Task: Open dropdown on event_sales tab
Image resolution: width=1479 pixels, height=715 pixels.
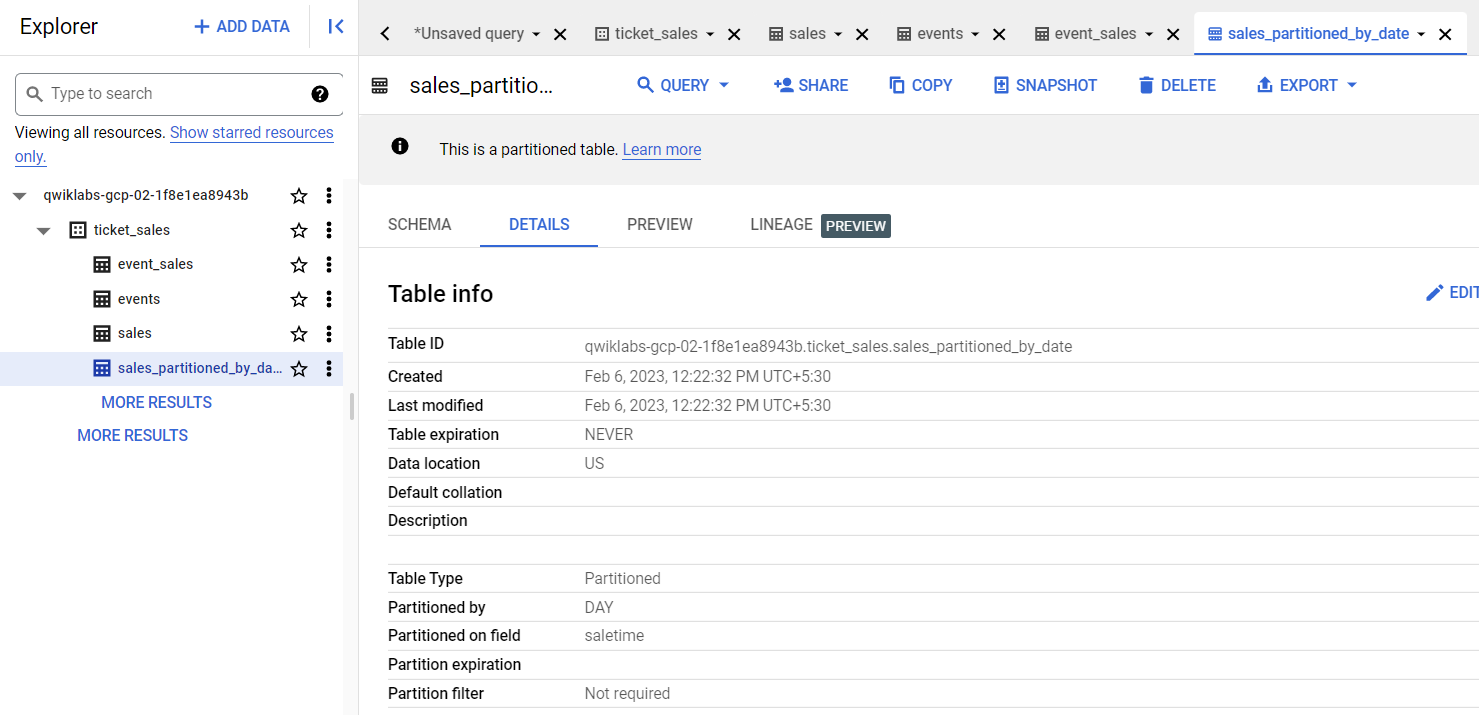Action: click(1149, 34)
